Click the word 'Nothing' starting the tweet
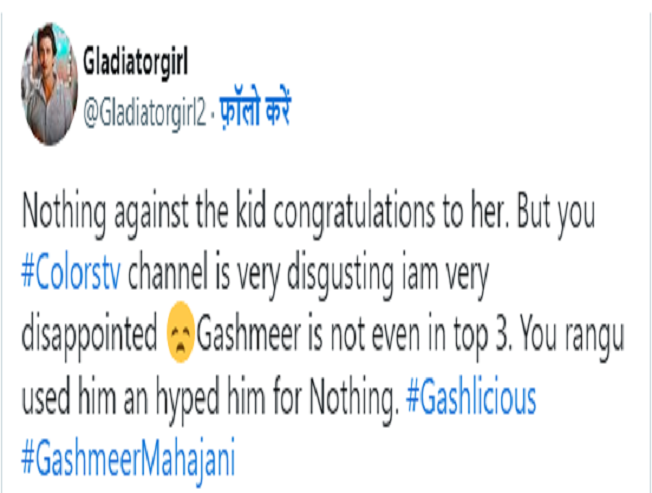 click(x=64, y=214)
